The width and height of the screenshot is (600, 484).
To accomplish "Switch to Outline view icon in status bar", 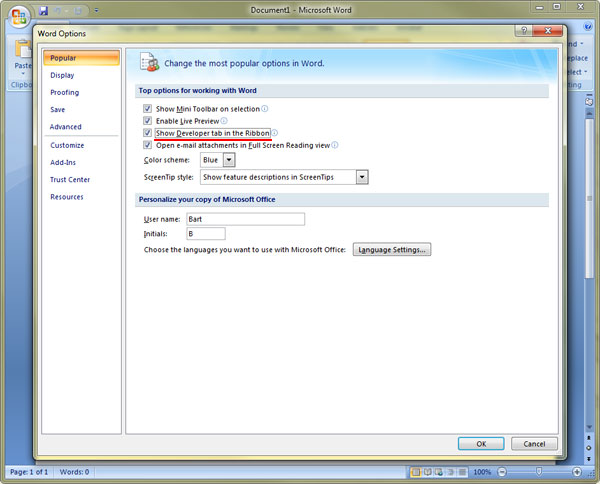I will (451, 472).
